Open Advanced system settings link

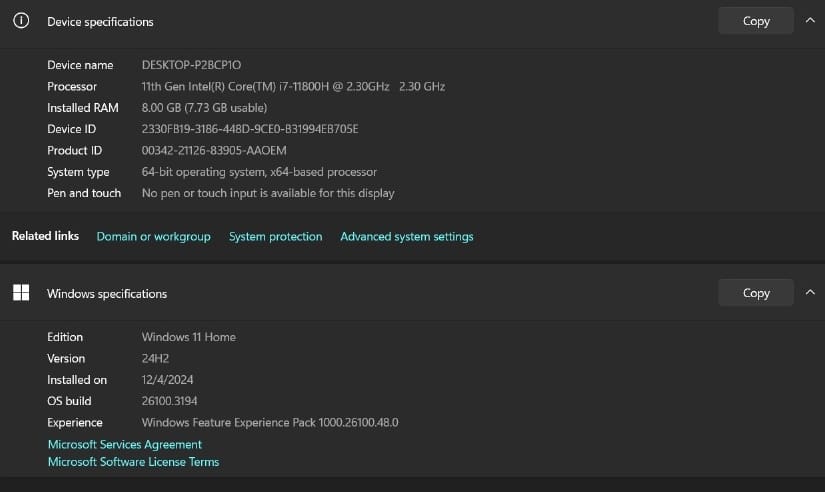click(x=407, y=237)
